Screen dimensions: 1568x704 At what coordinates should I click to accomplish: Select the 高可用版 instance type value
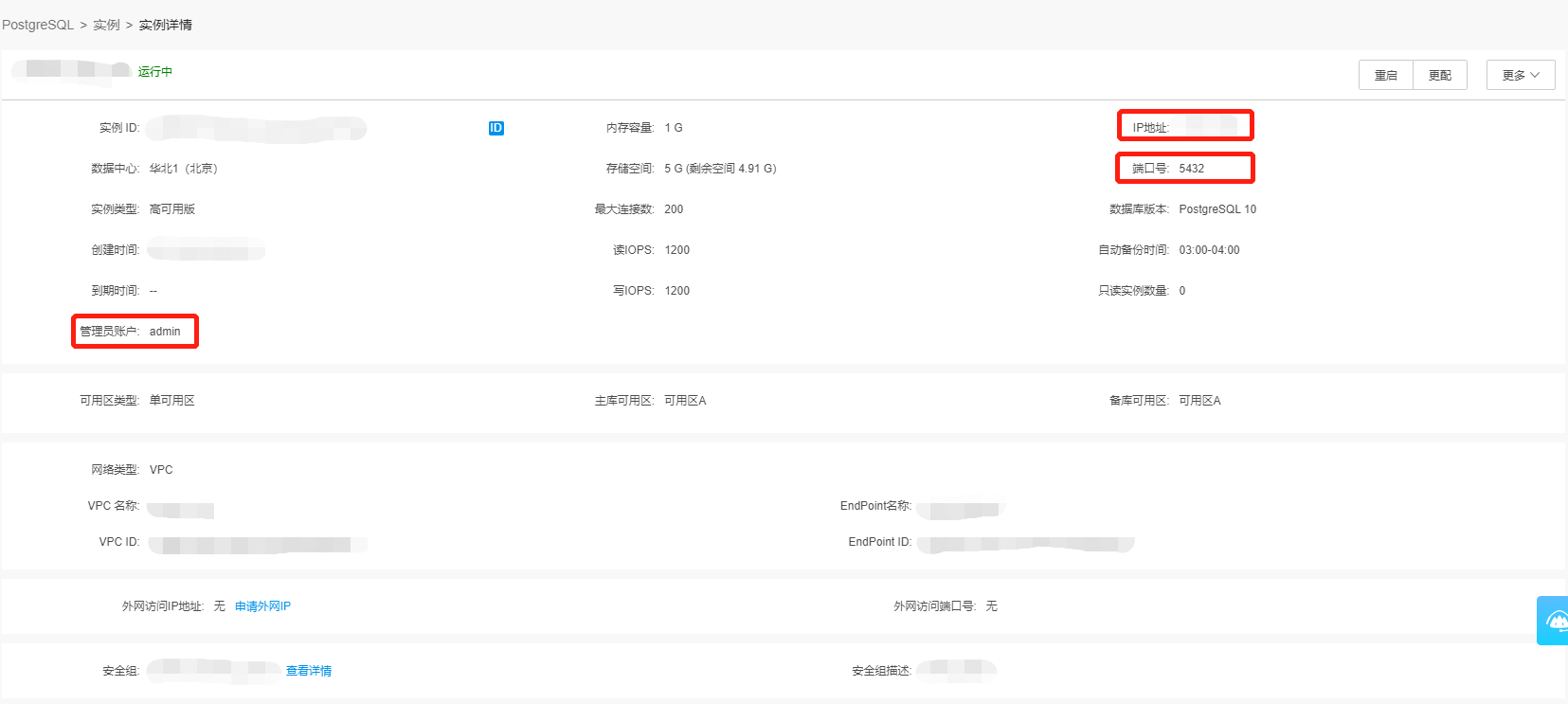click(172, 209)
